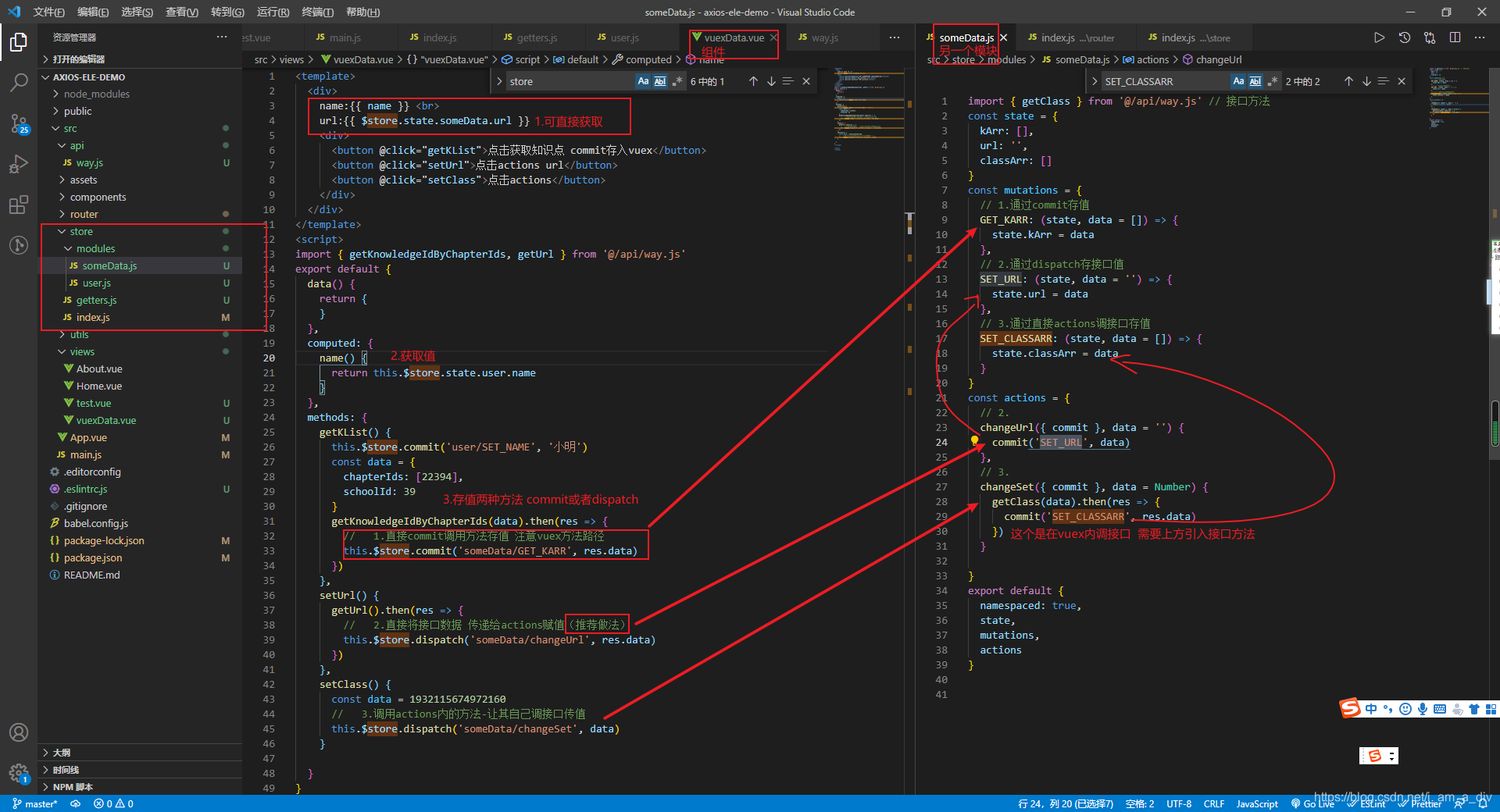Expand the node_modules folder
The width and height of the screenshot is (1500, 812).
(56, 94)
